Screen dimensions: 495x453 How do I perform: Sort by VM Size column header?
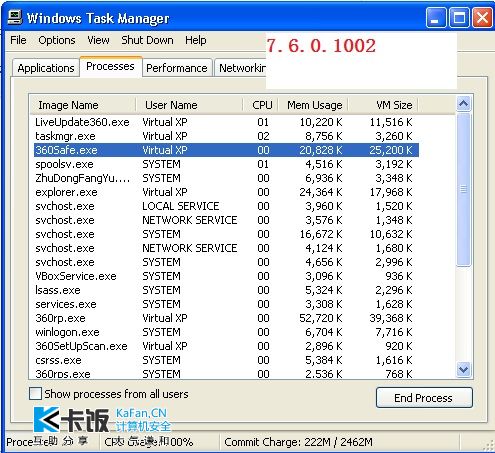(383, 105)
